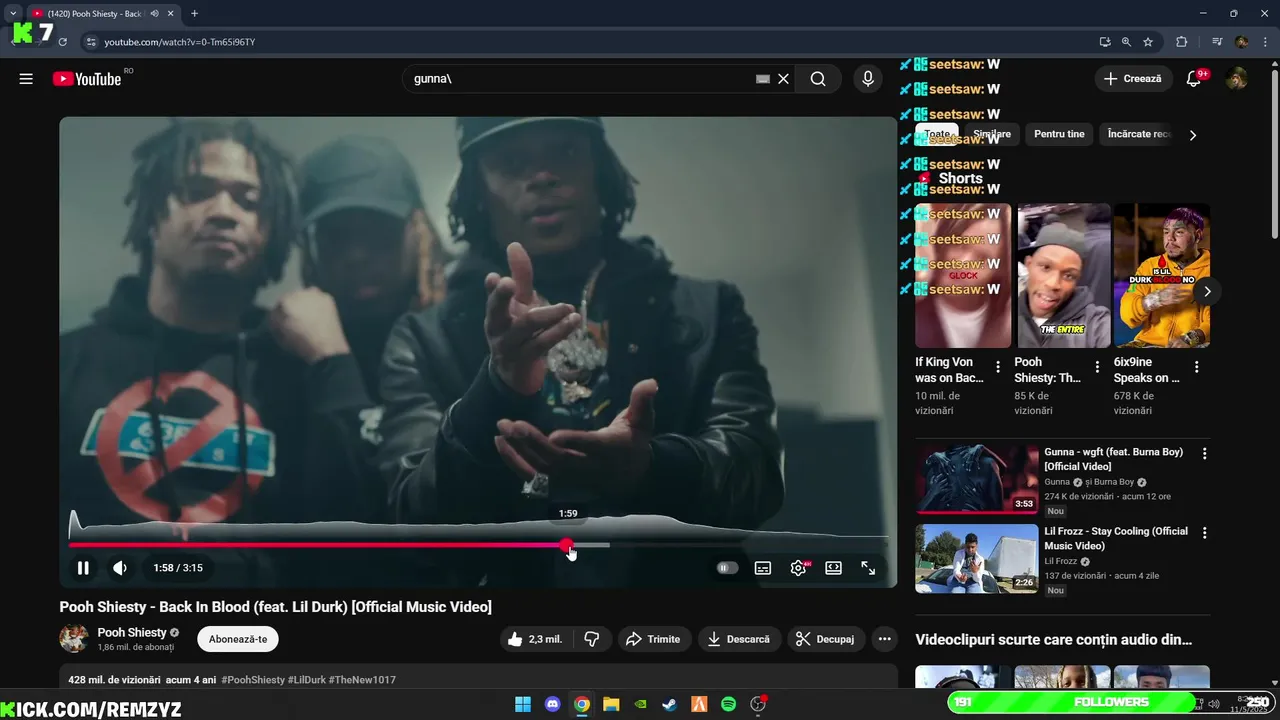The height and width of the screenshot is (720, 1280).
Task: Show more filter chips with arrow
Action: tap(1192, 135)
